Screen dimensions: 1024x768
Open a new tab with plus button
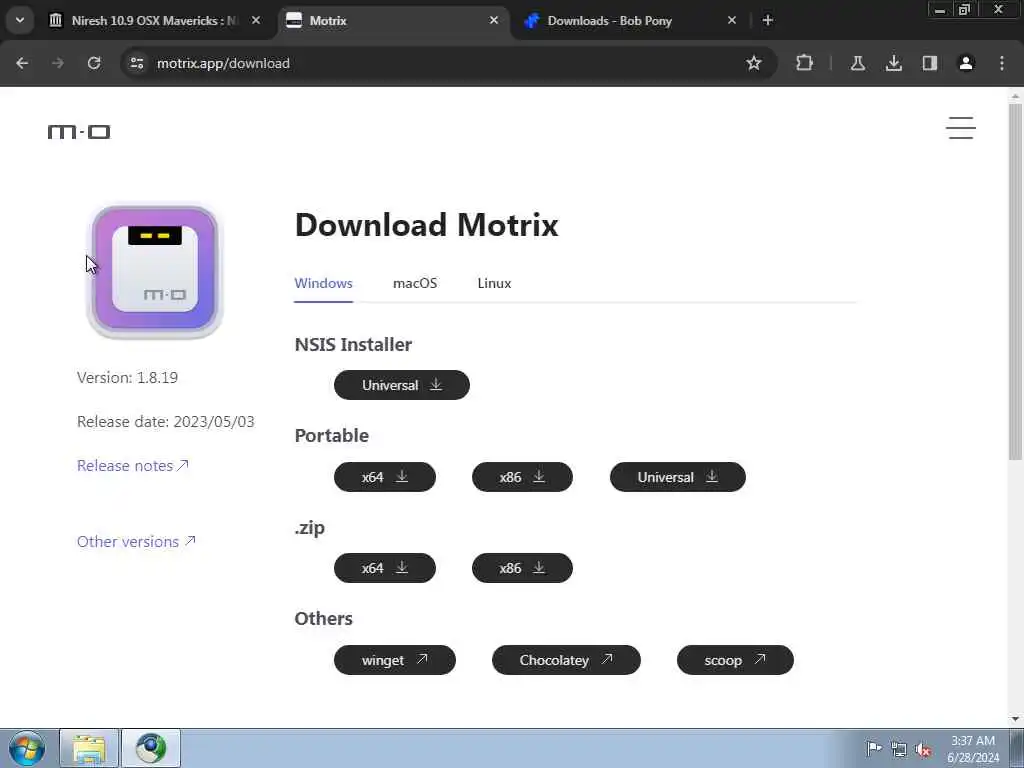[x=768, y=20]
